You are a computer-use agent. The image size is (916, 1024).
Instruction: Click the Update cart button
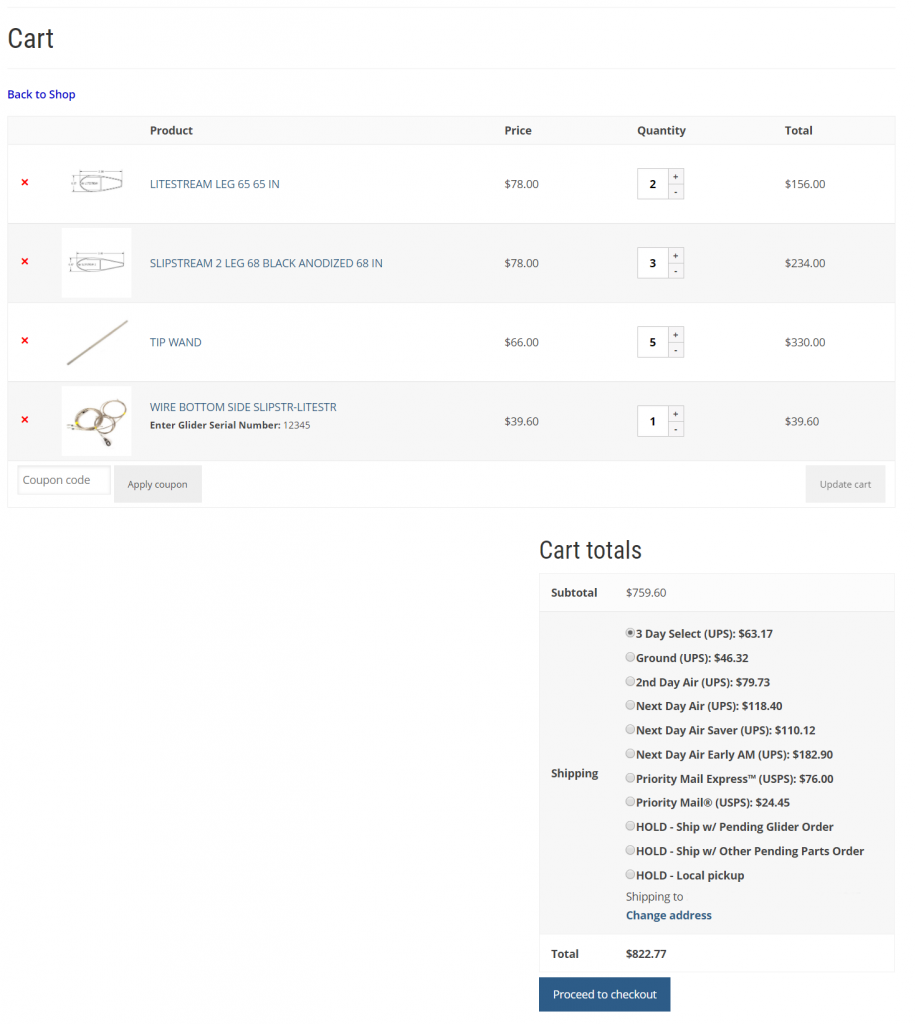tap(845, 484)
